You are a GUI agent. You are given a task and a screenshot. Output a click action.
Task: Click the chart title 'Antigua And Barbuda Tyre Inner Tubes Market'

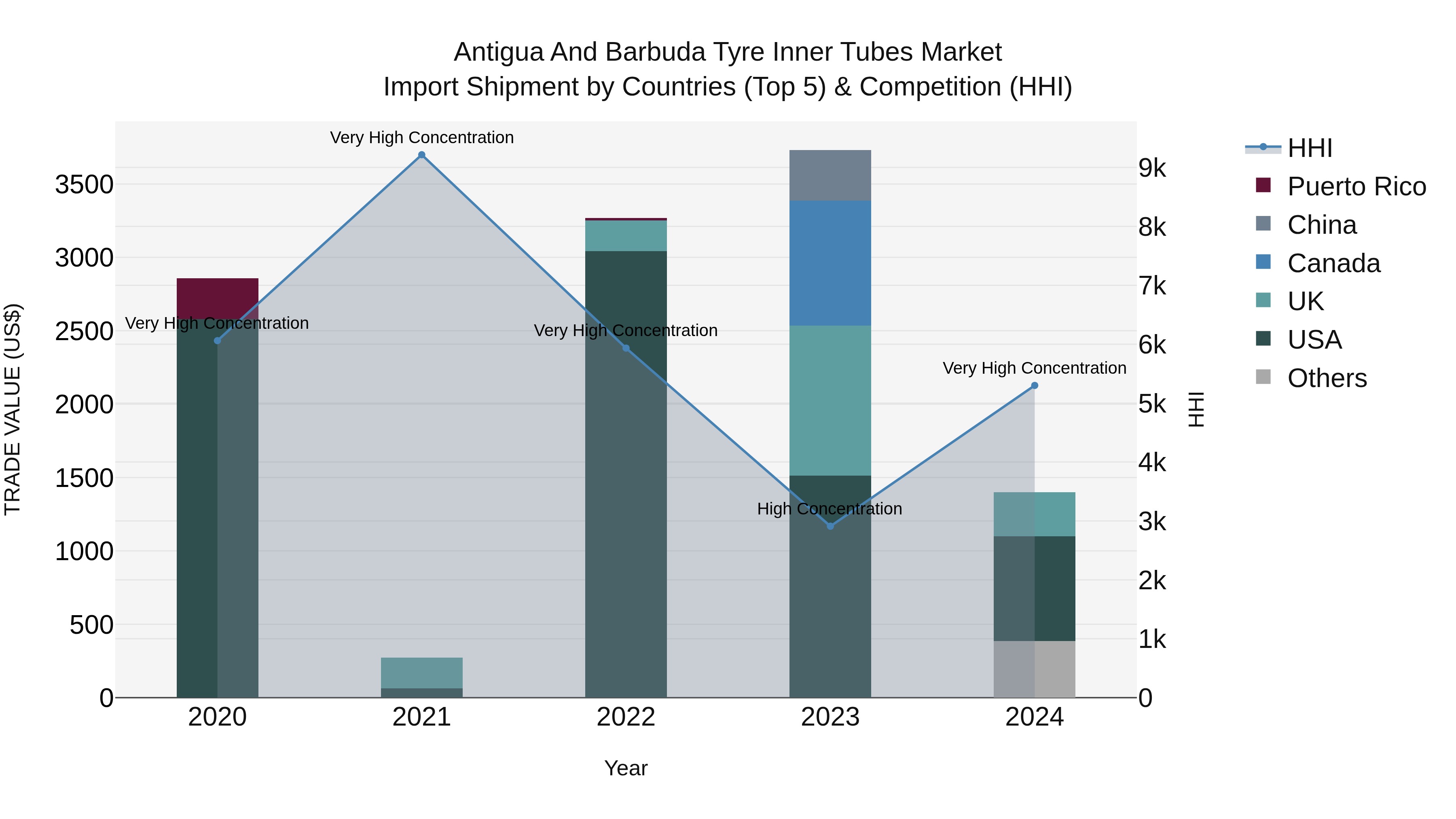point(728,52)
